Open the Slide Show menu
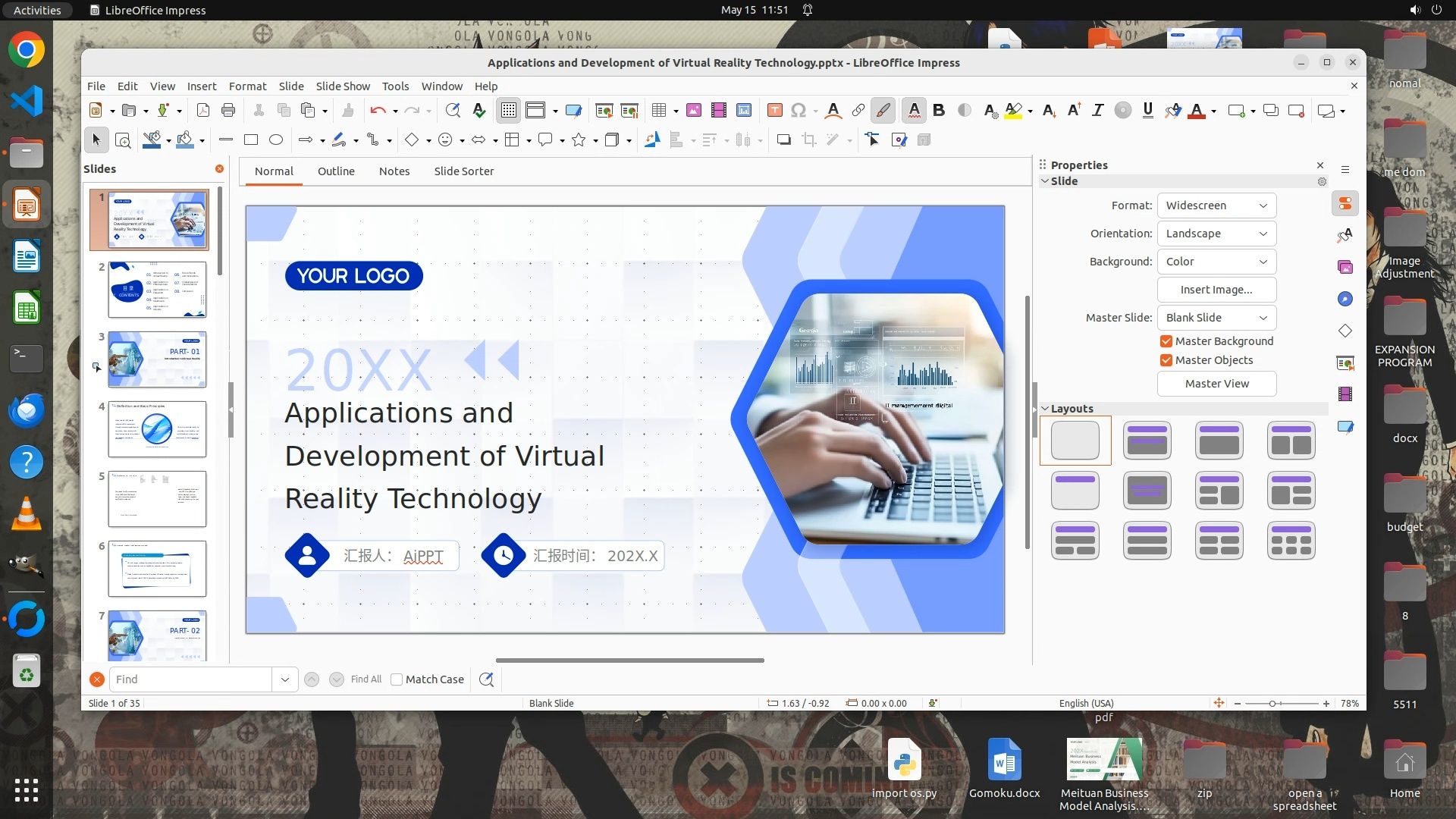1456x819 pixels. 343,86
